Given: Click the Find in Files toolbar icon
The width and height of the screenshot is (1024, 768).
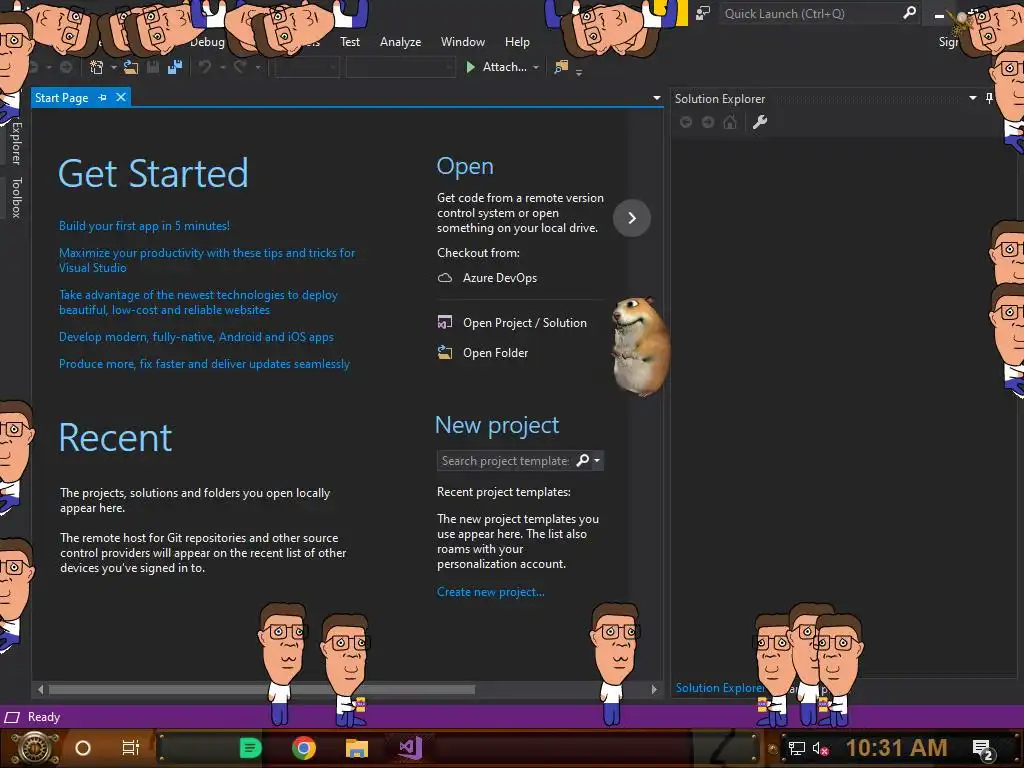Looking at the screenshot, I should (561, 67).
